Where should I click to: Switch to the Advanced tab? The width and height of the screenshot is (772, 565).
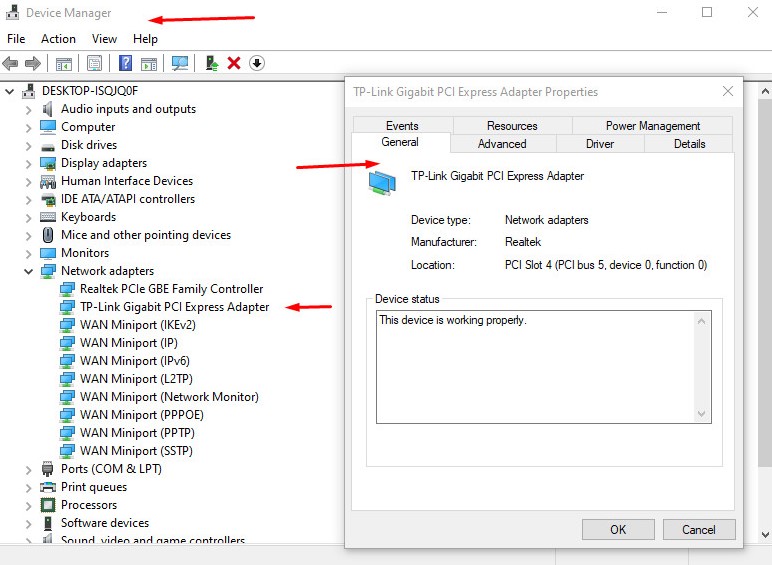pos(502,144)
